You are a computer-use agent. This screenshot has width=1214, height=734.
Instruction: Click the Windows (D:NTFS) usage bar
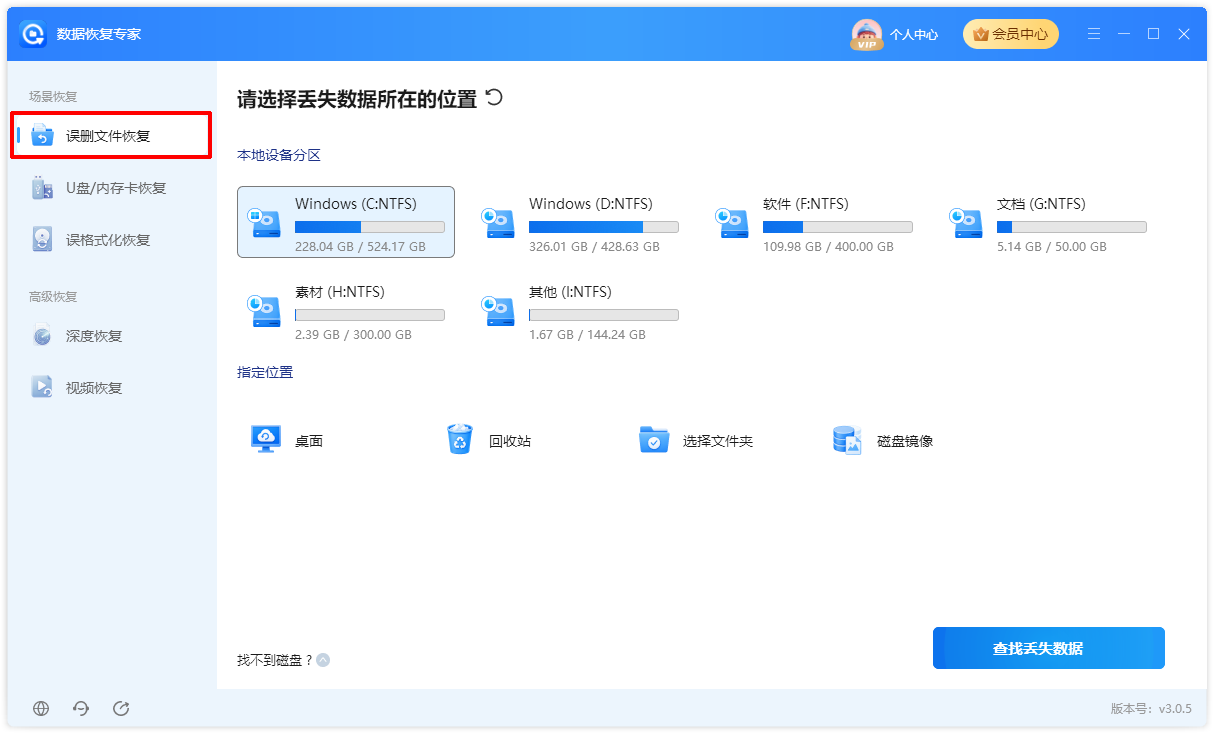[x=604, y=227]
